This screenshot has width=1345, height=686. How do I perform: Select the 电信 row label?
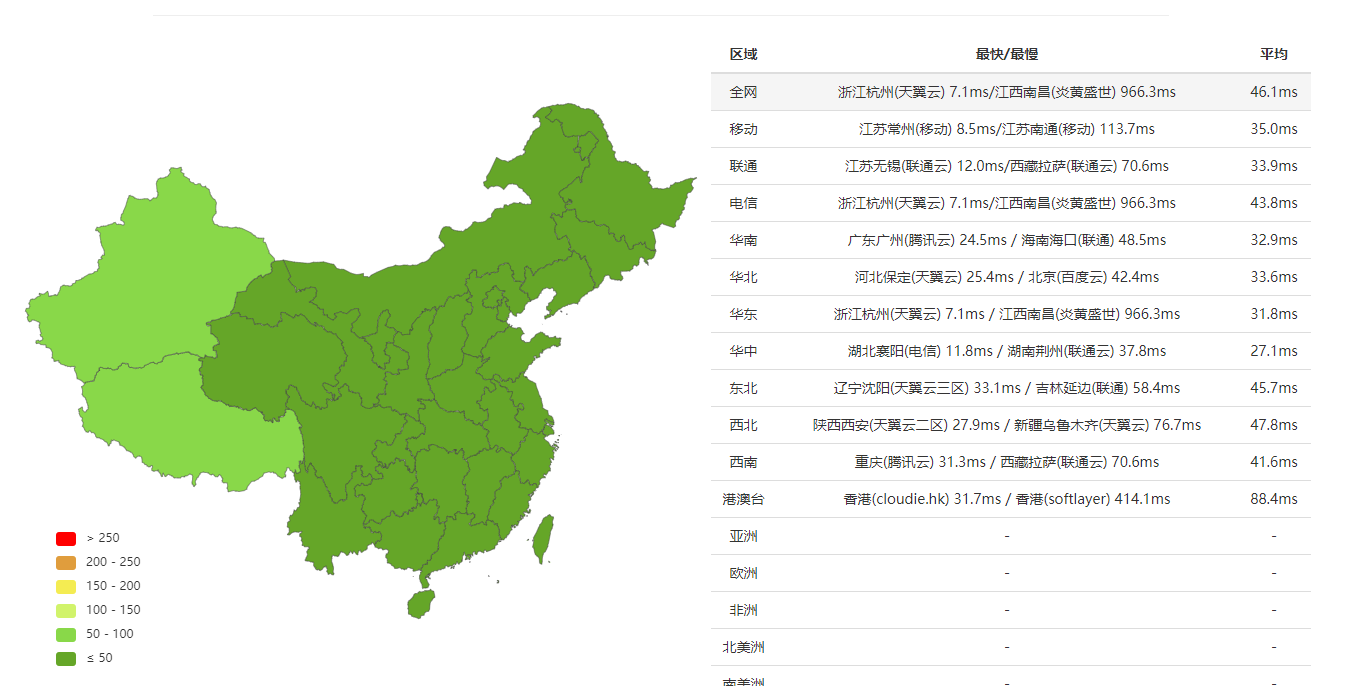[x=743, y=203]
